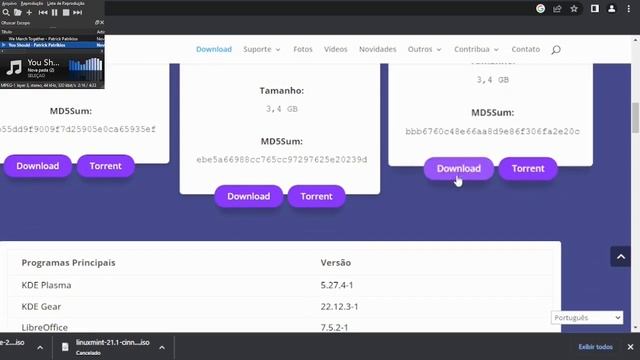Click 'Exibir todos' downloads link

point(596,347)
